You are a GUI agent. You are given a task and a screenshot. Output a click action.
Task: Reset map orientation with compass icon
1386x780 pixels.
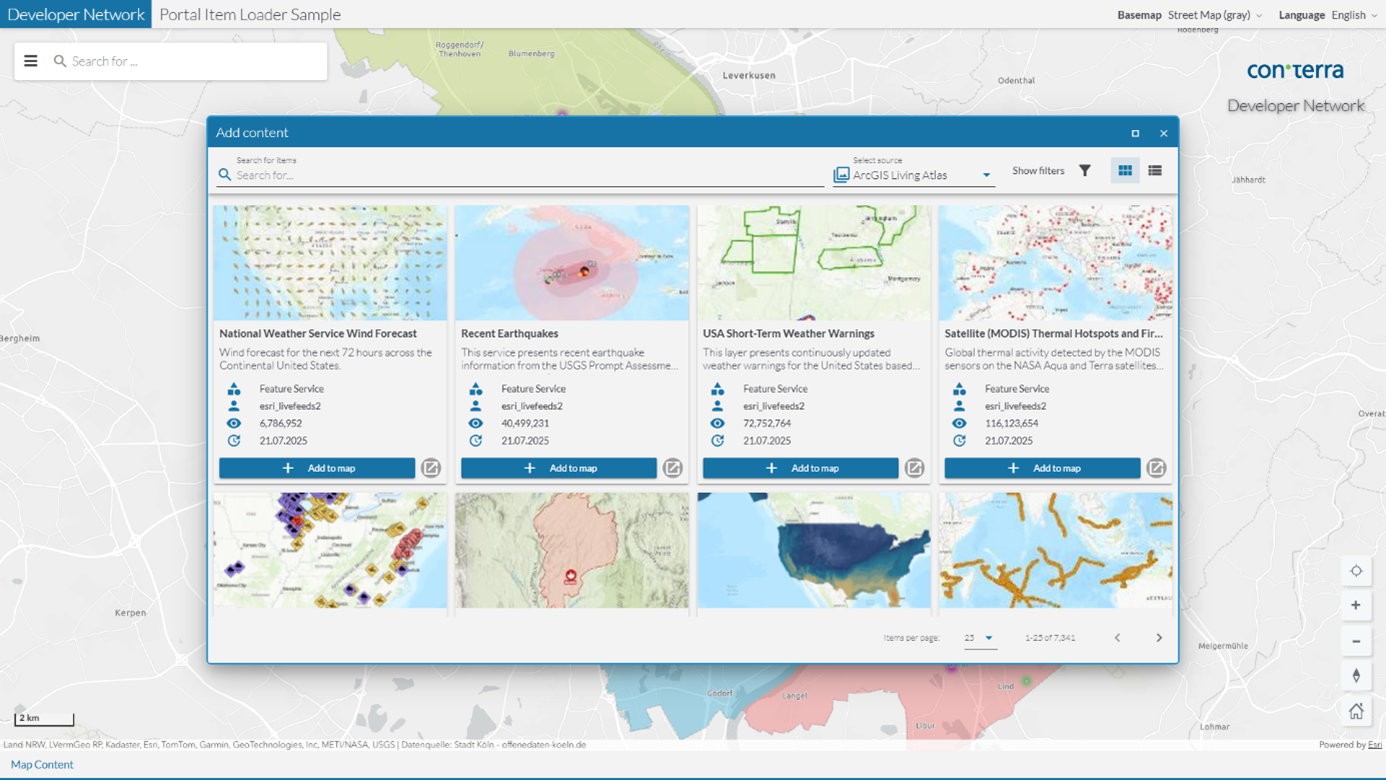1356,676
